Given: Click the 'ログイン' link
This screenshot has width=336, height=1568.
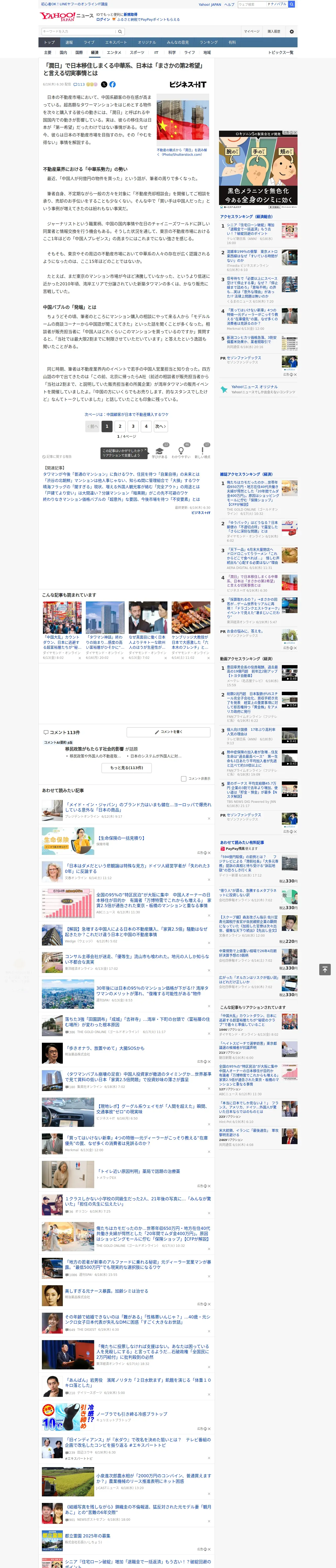Looking at the screenshot, I should pyautogui.click(x=104, y=20).
